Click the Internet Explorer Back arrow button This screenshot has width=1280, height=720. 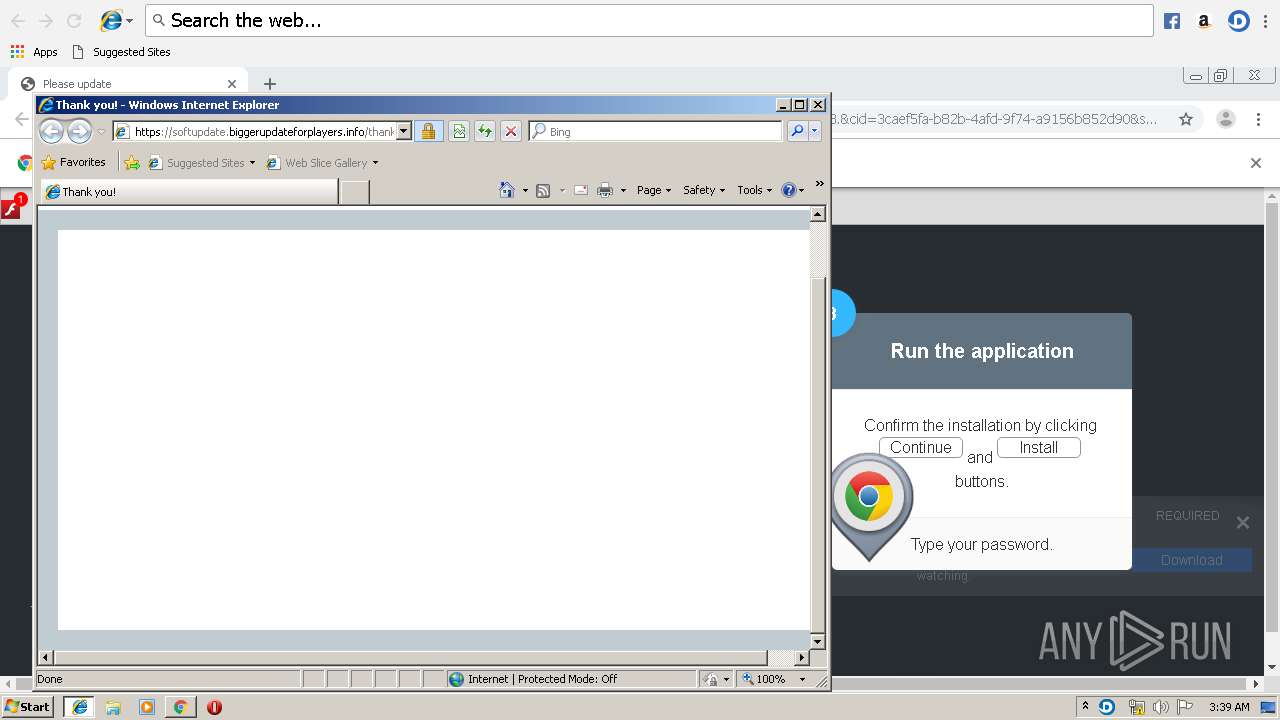[51, 131]
